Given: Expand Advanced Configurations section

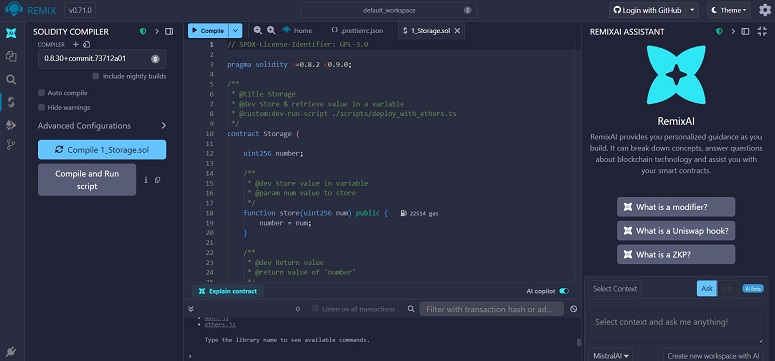Looking at the screenshot, I should pyautogui.click(x=102, y=126).
